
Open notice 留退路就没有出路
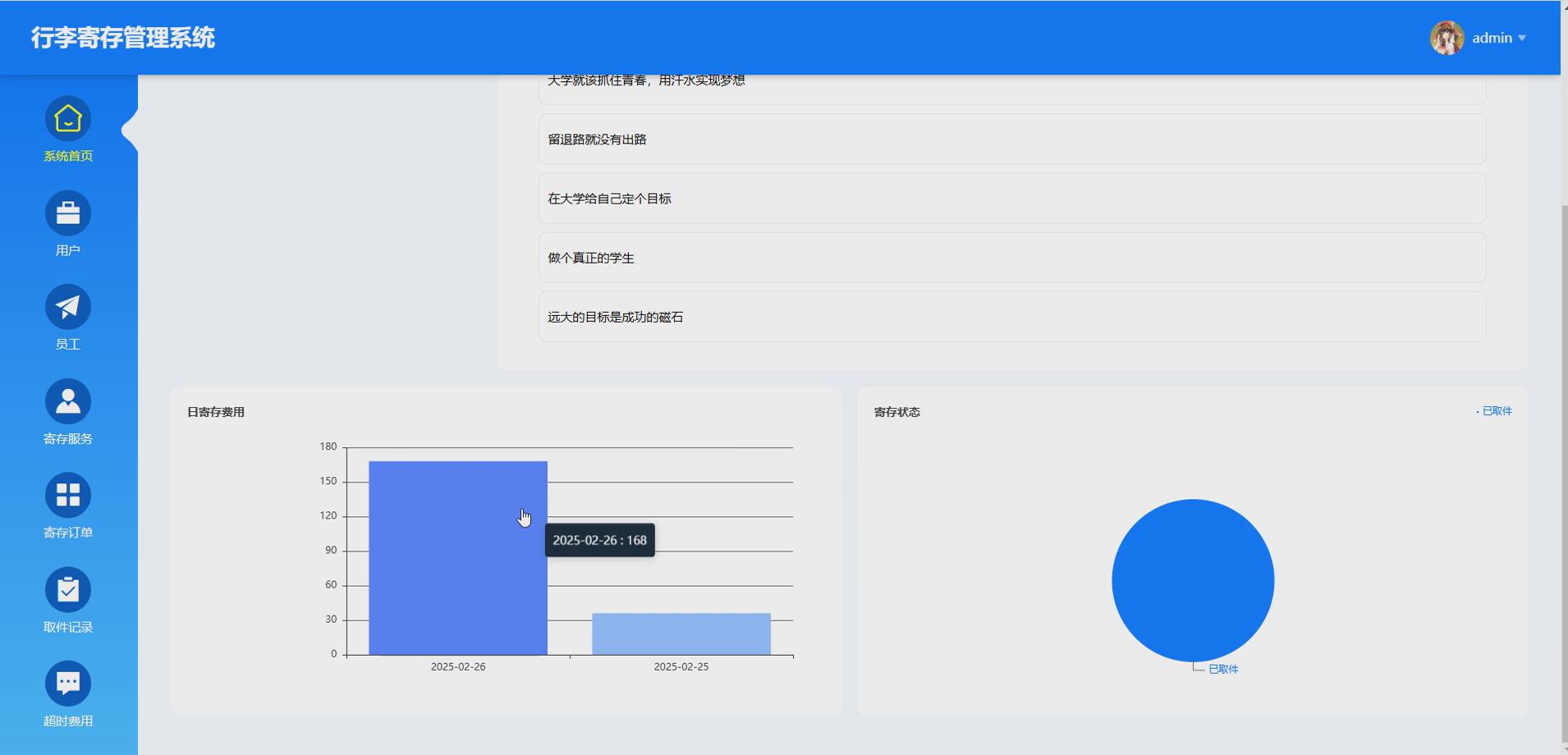click(x=1012, y=140)
